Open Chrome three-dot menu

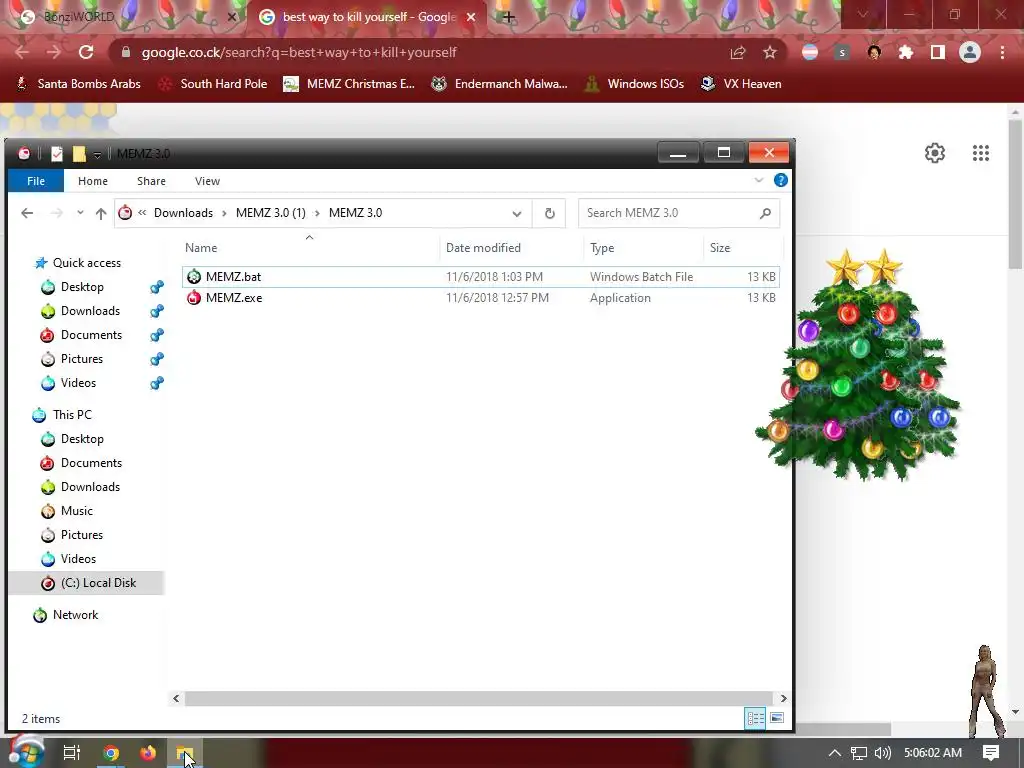(1002, 52)
